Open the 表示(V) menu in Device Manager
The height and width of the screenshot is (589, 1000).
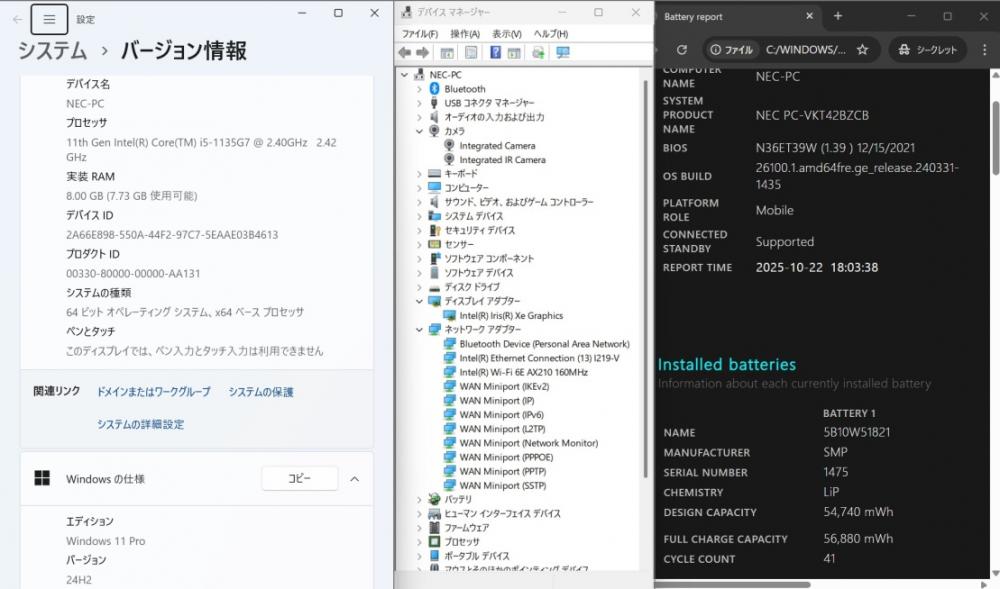(506, 33)
